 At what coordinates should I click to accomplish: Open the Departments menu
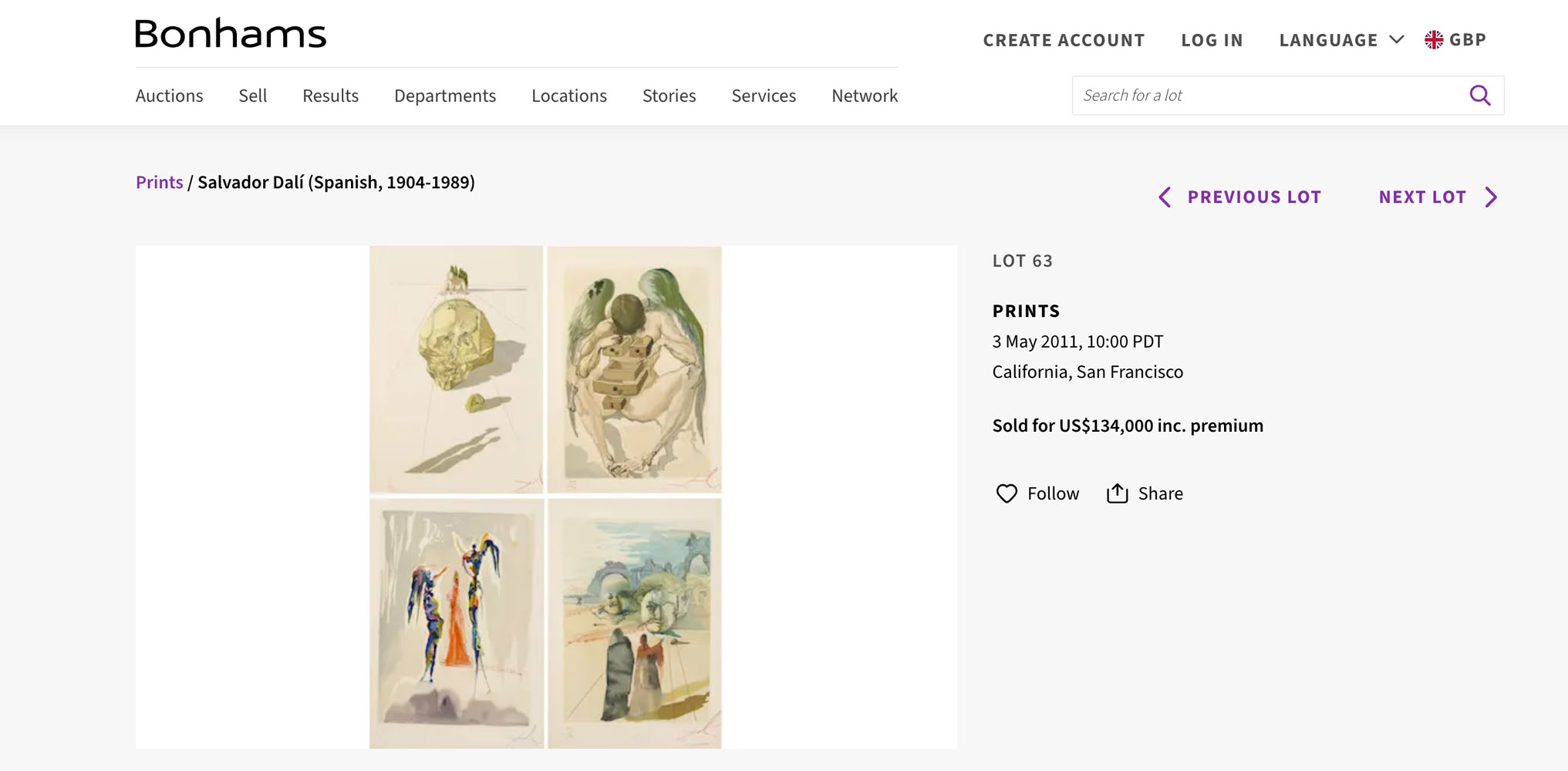[445, 96]
